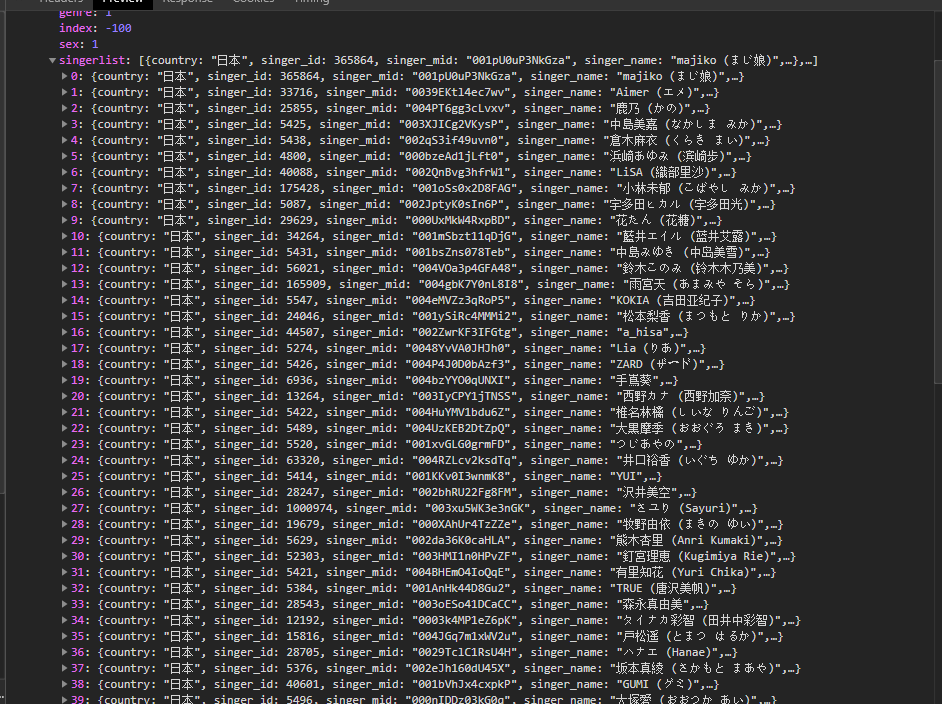This screenshot has width=942, height=704.
Task: Expand item 9 with singer_id 29629
Action: (x=64, y=220)
